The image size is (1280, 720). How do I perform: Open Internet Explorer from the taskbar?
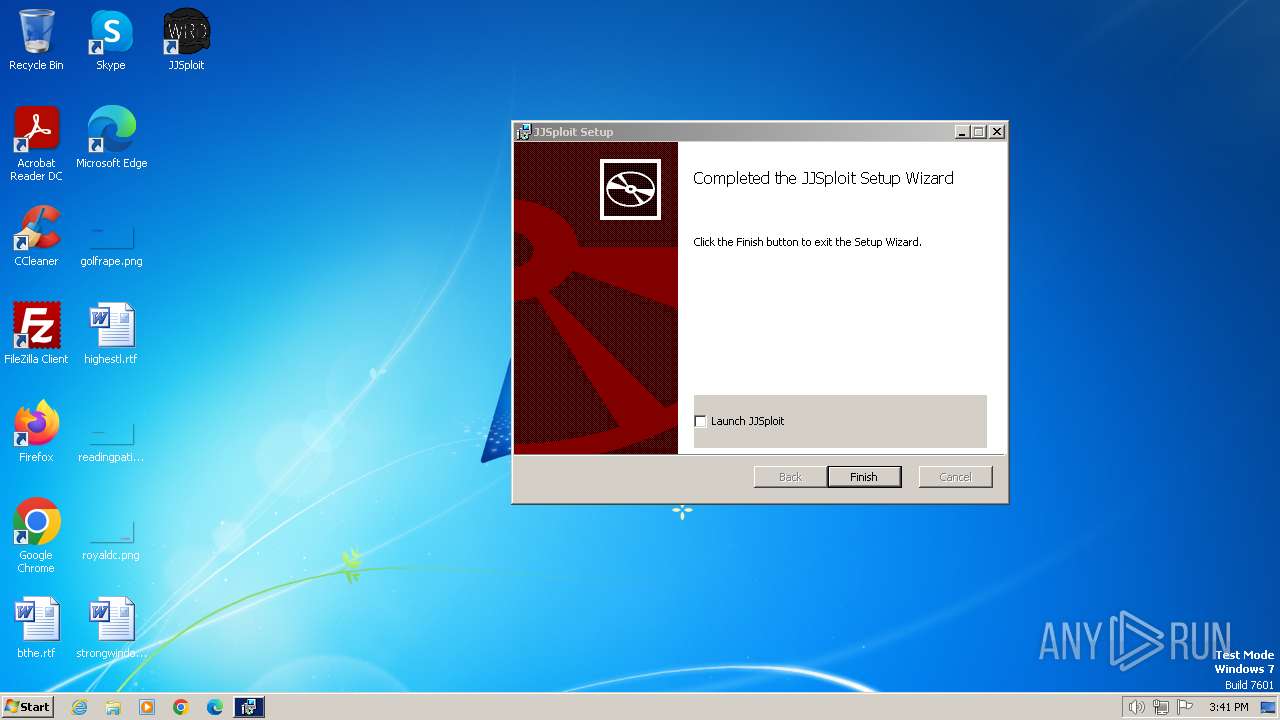tap(79, 707)
